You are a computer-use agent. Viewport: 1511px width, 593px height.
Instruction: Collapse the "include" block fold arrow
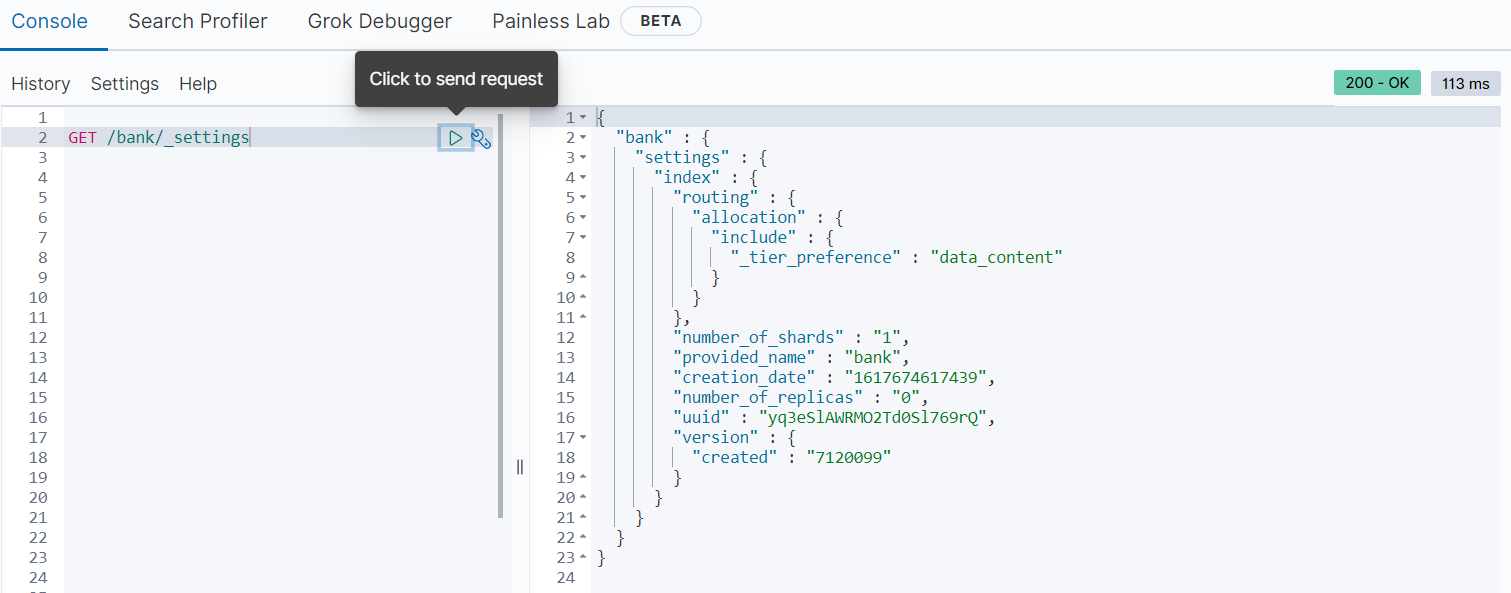tap(583, 238)
